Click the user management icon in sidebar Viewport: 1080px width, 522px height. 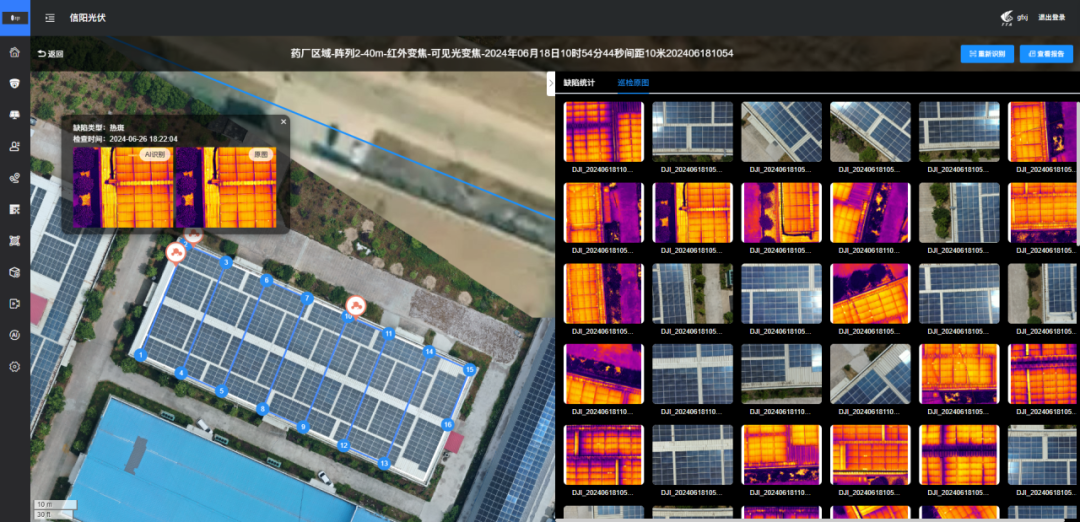pos(14,146)
